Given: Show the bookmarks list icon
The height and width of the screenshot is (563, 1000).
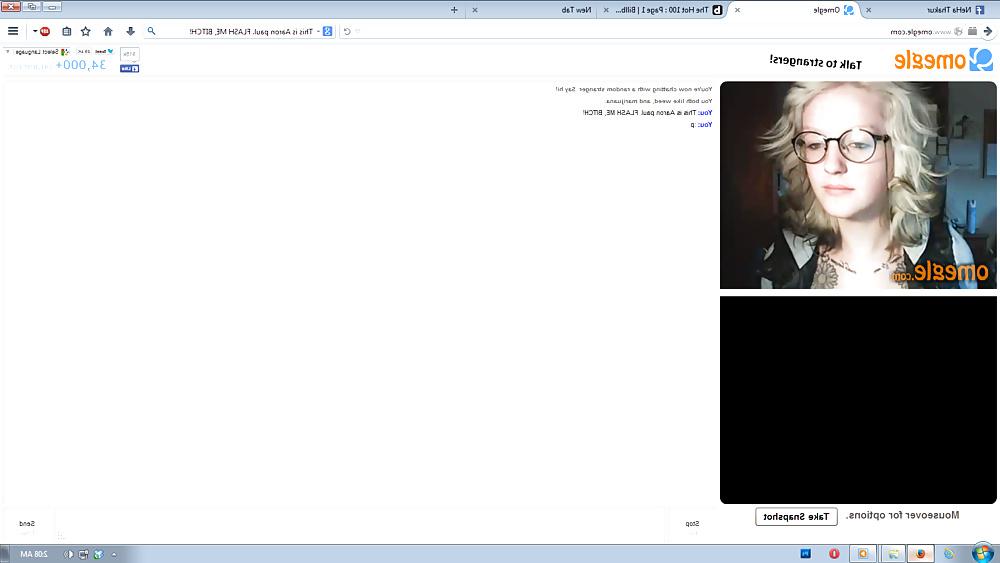Looking at the screenshot, I should pyautogui.click(x=66, y=31).
